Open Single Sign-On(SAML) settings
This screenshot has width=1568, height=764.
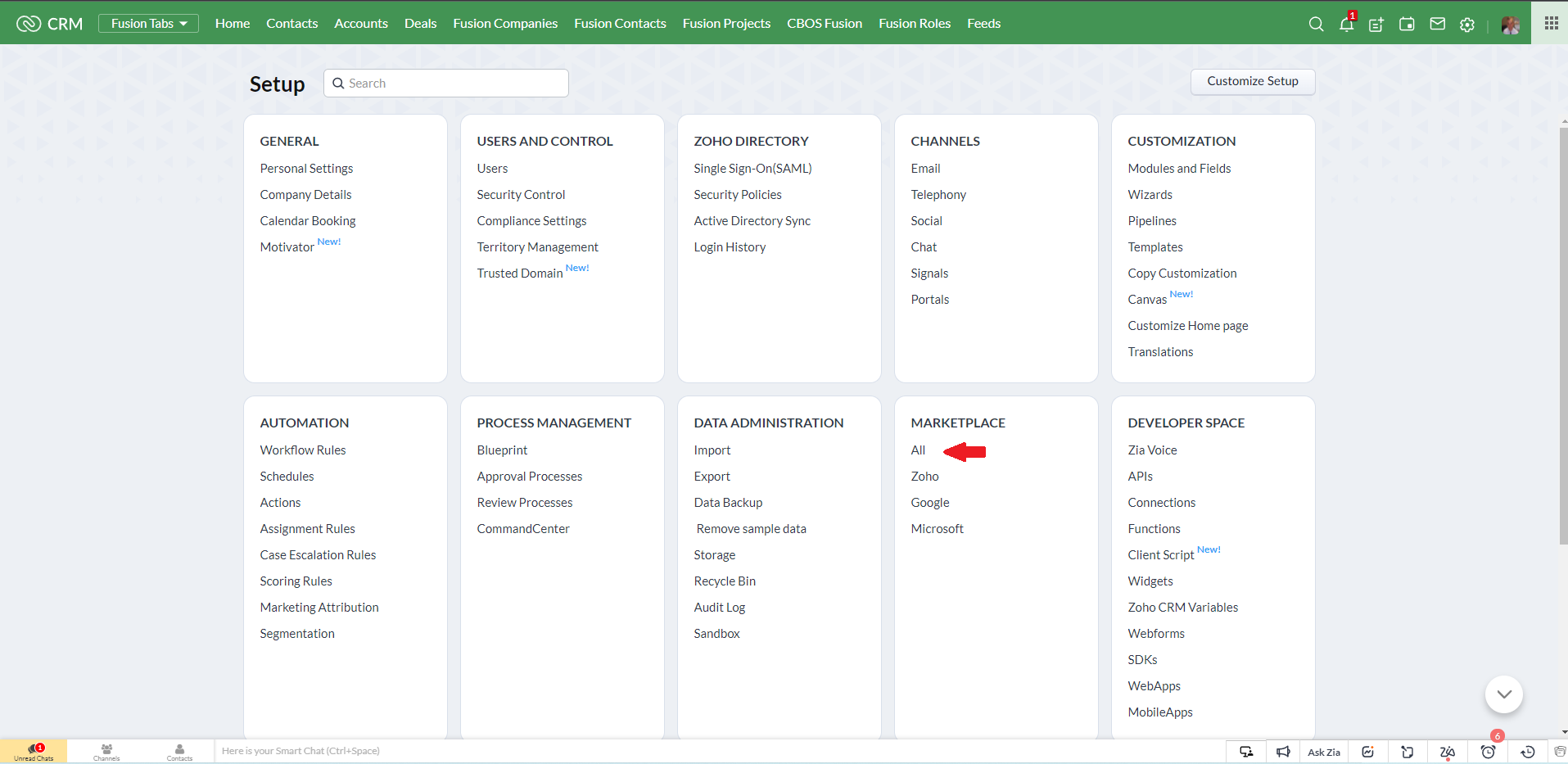[x=752, y=169]
